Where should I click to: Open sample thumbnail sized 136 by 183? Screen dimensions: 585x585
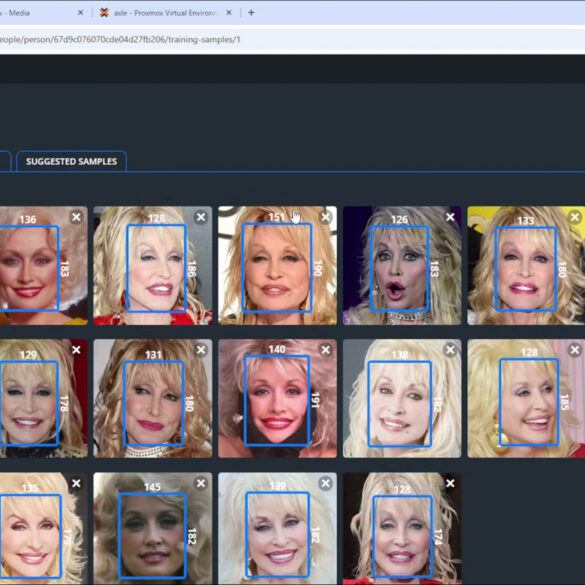(44, 265)
